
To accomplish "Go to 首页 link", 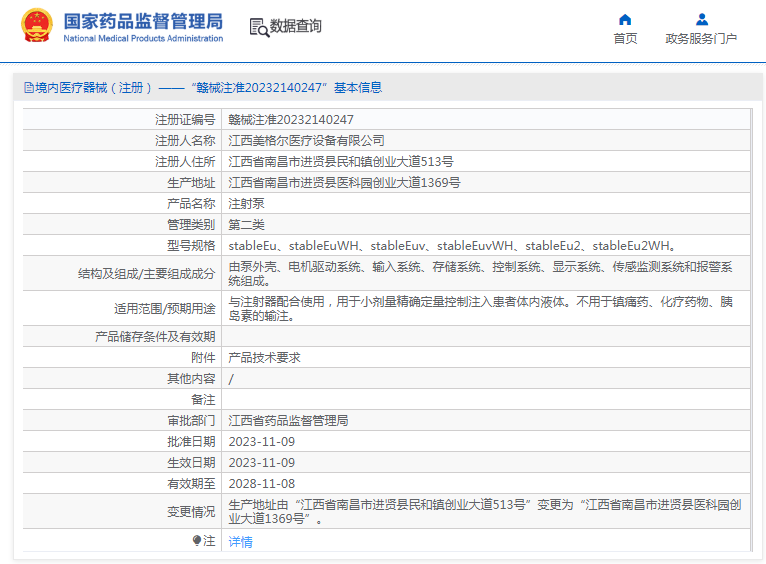I will (625, 39).
